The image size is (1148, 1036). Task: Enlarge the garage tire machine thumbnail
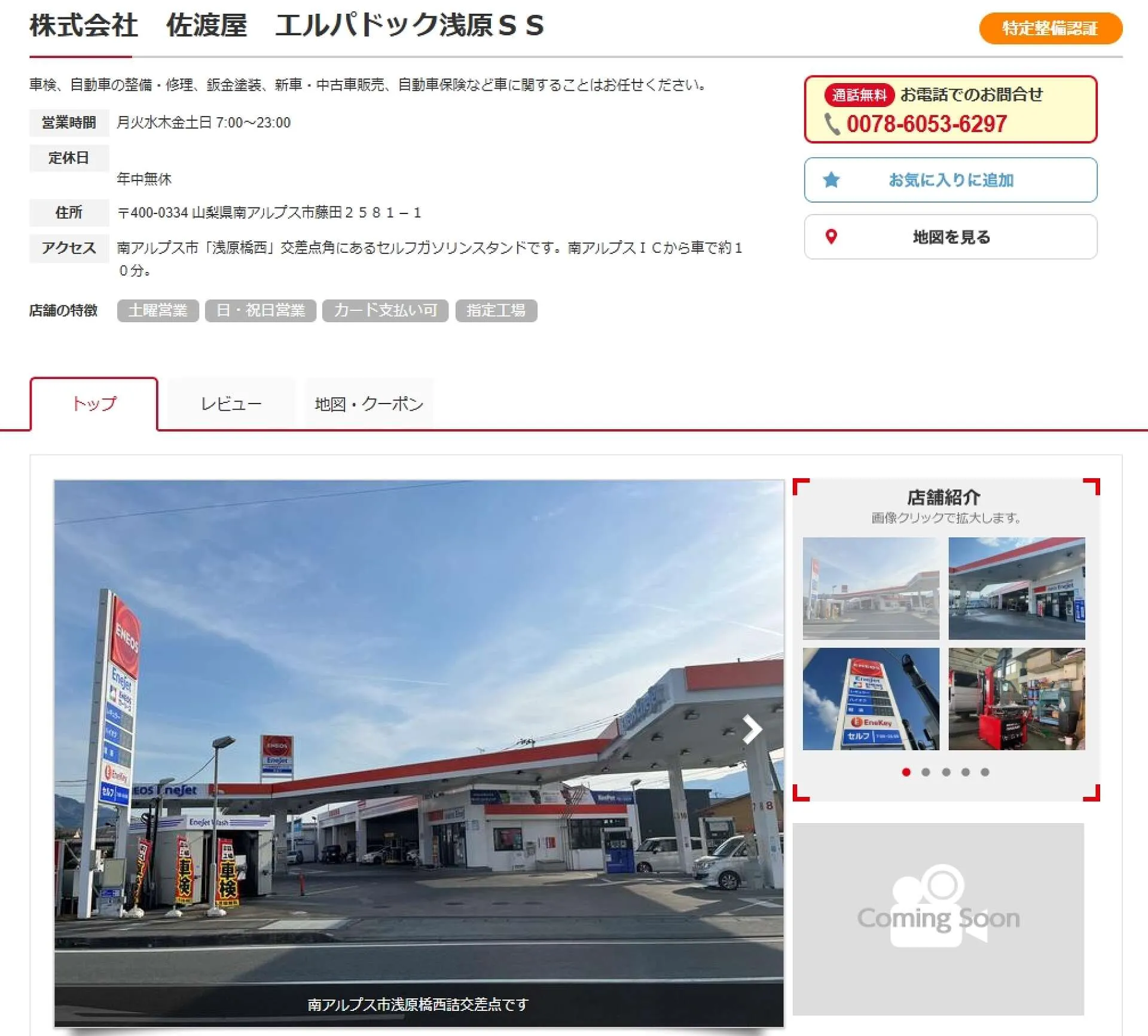(x=1016, y=699)
